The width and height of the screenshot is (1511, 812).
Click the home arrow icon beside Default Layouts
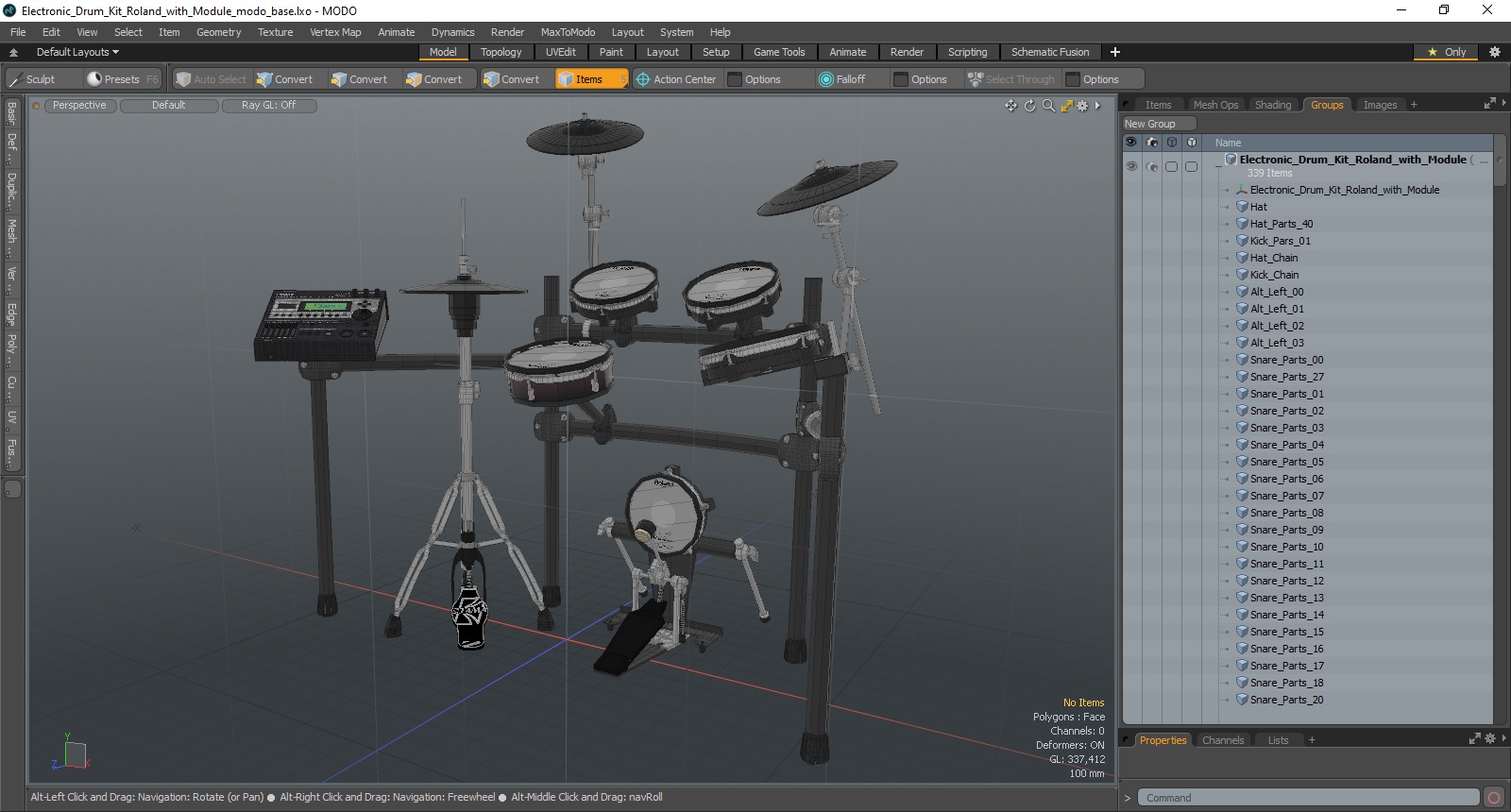pos(13,52)
